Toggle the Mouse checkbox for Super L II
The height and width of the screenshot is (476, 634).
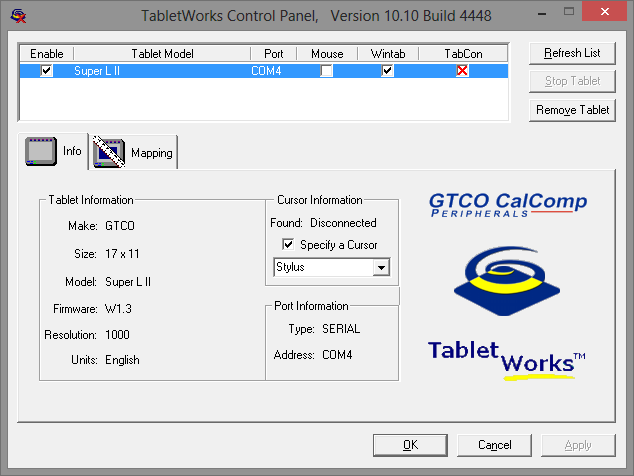[327, 71]
